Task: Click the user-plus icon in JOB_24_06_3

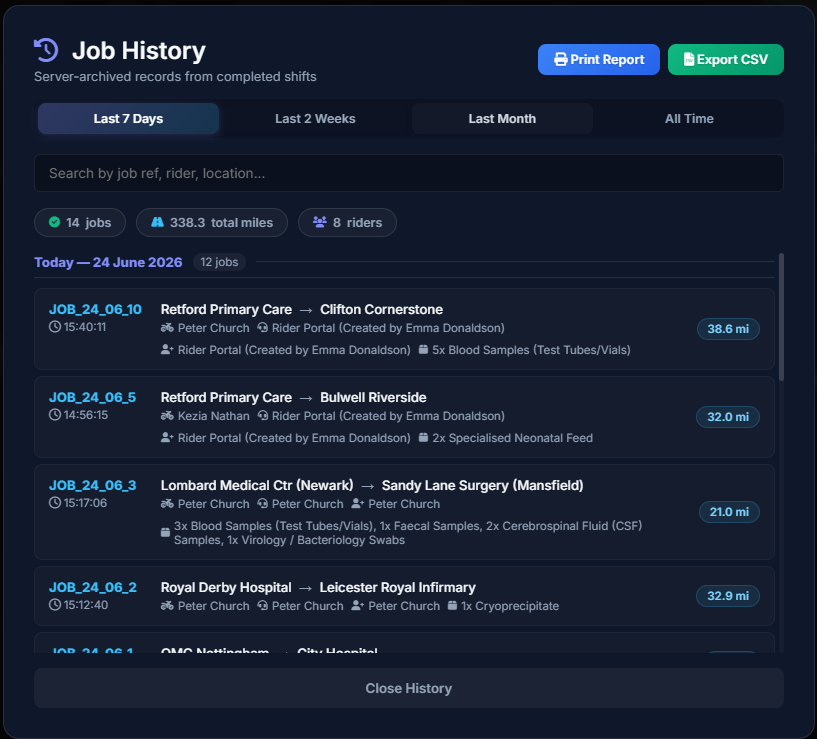Action: coord(357,504)
